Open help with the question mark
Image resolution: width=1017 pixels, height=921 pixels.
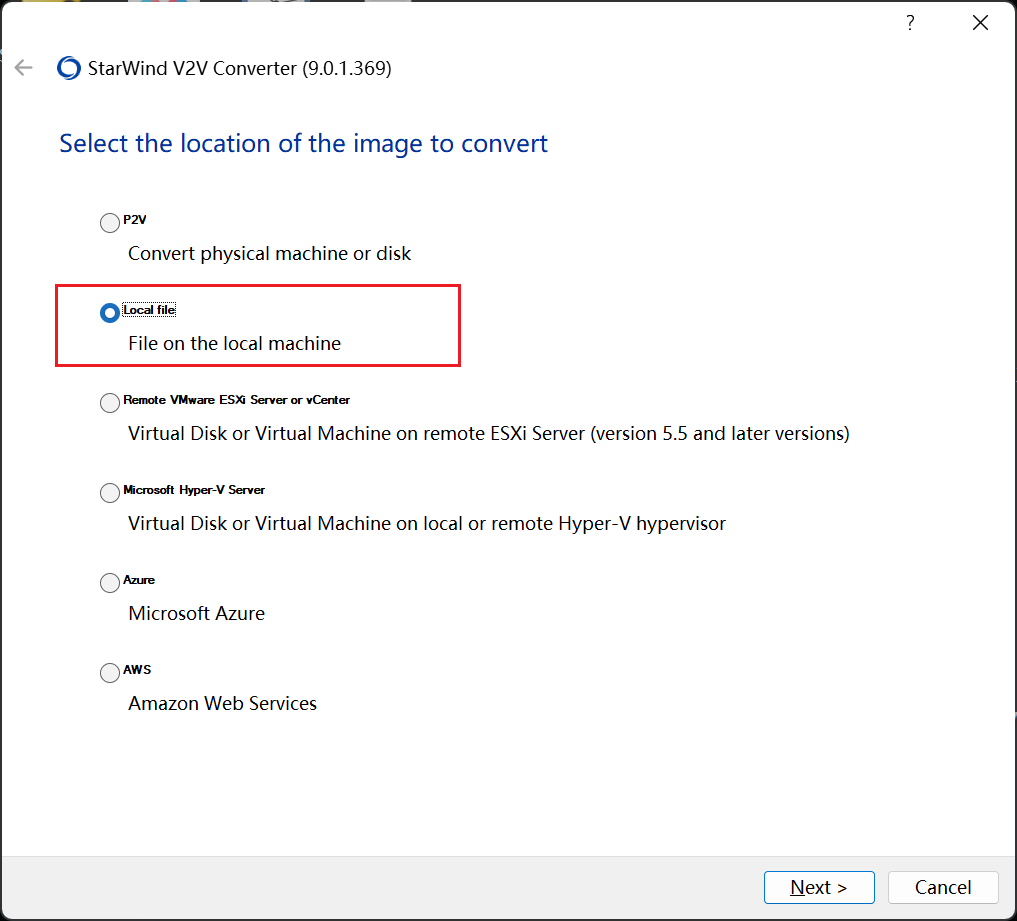pos(909,24)
